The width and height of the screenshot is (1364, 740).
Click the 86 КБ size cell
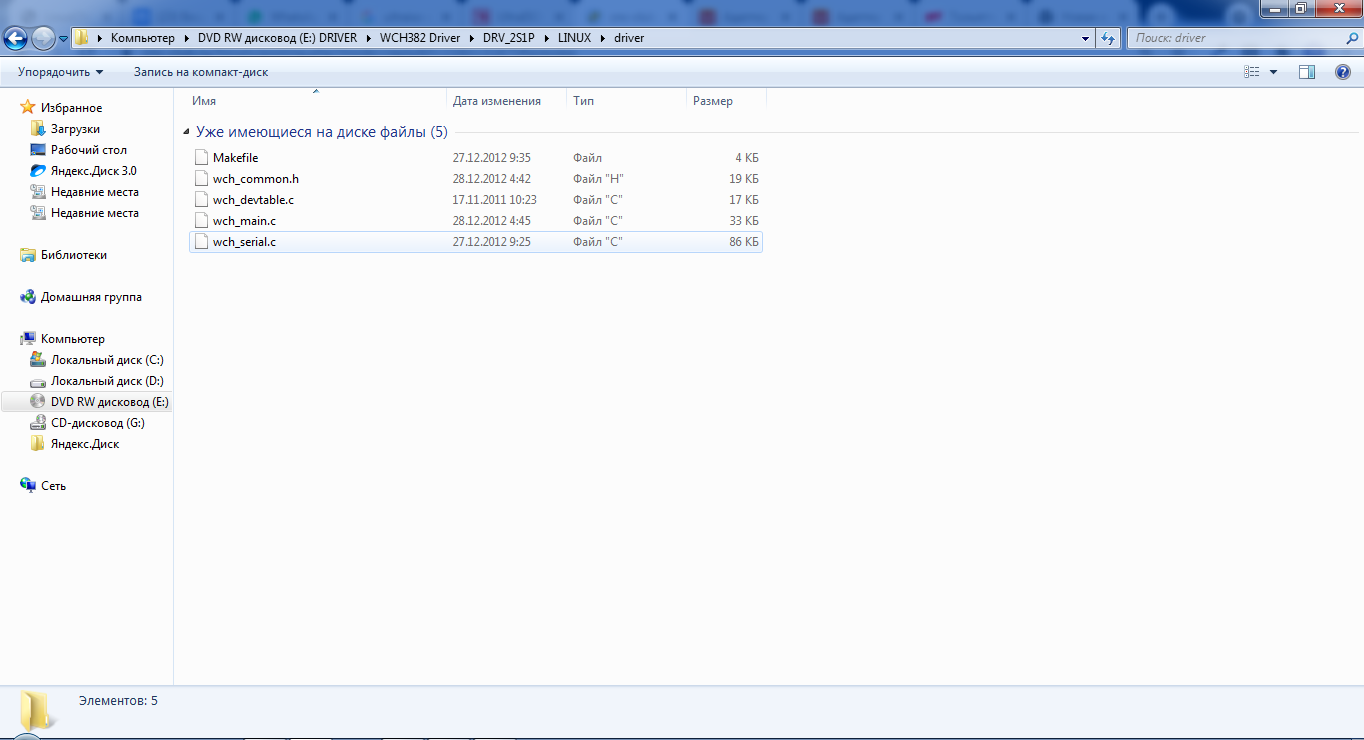tap(744, 242)
